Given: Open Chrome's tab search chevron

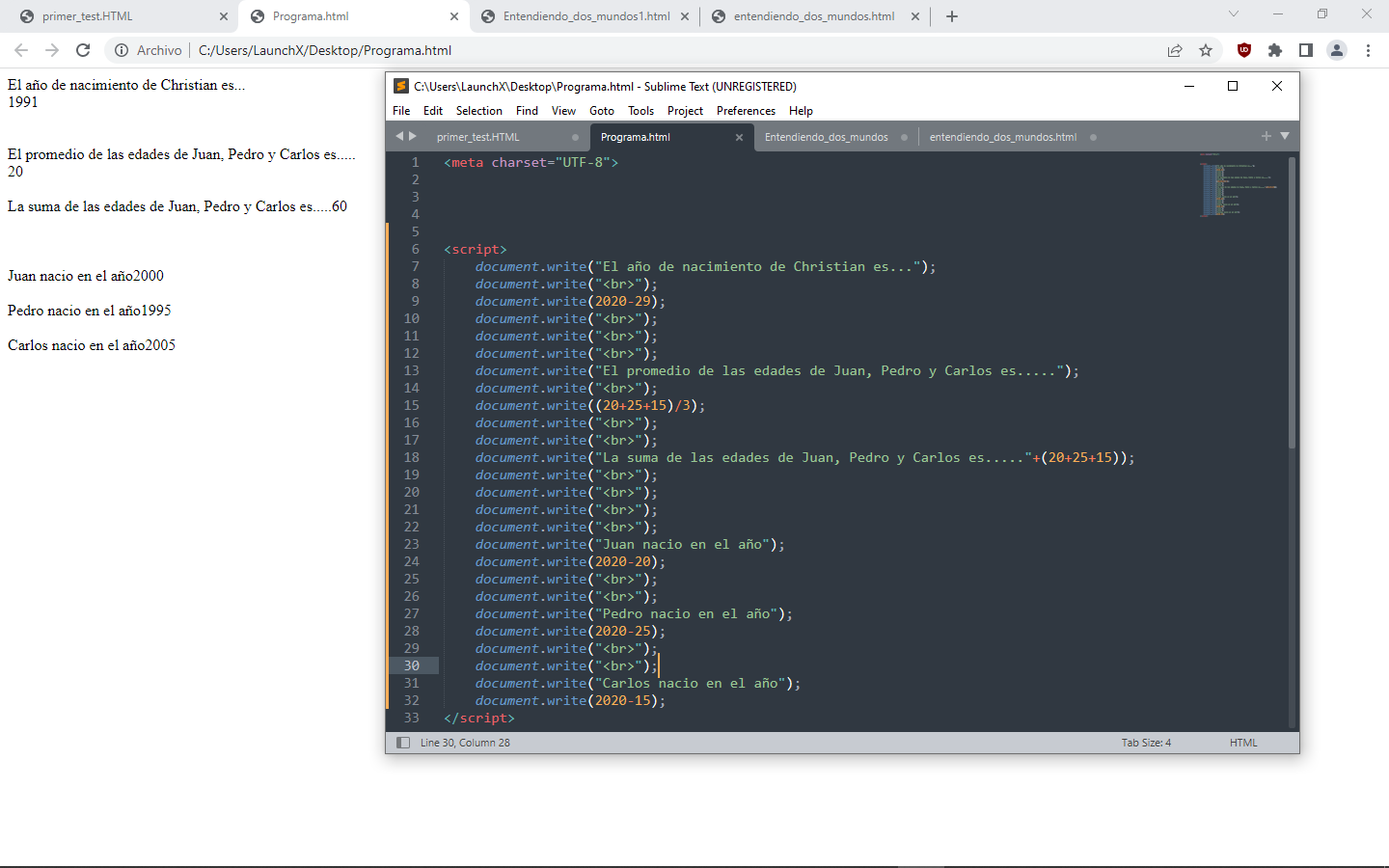Looking at the screenshot, I should (x=1233, y=14).
